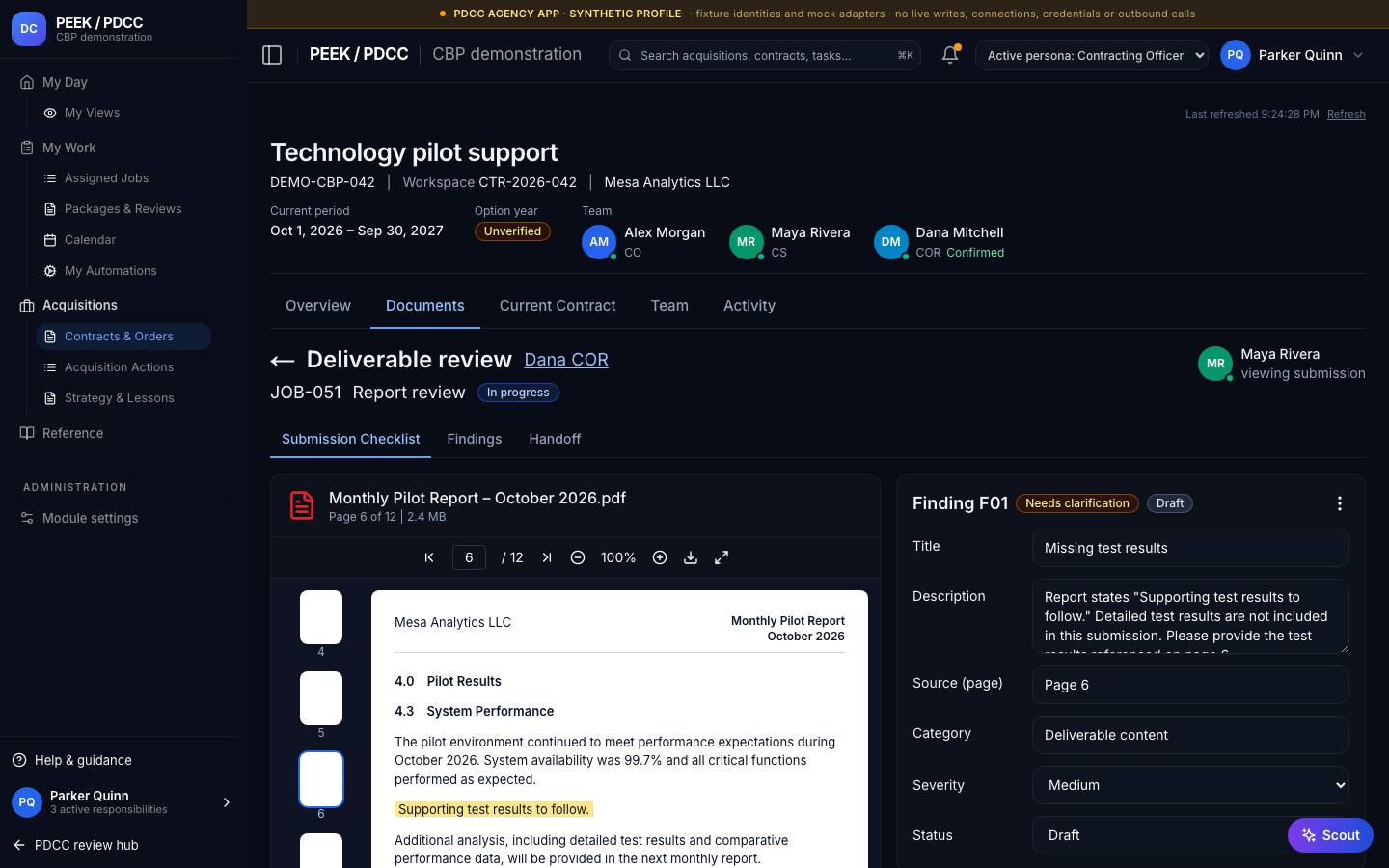This screenshot has width=1389, height=868.
Task: Edit the Source (page) field
Action: (1190, 685)
